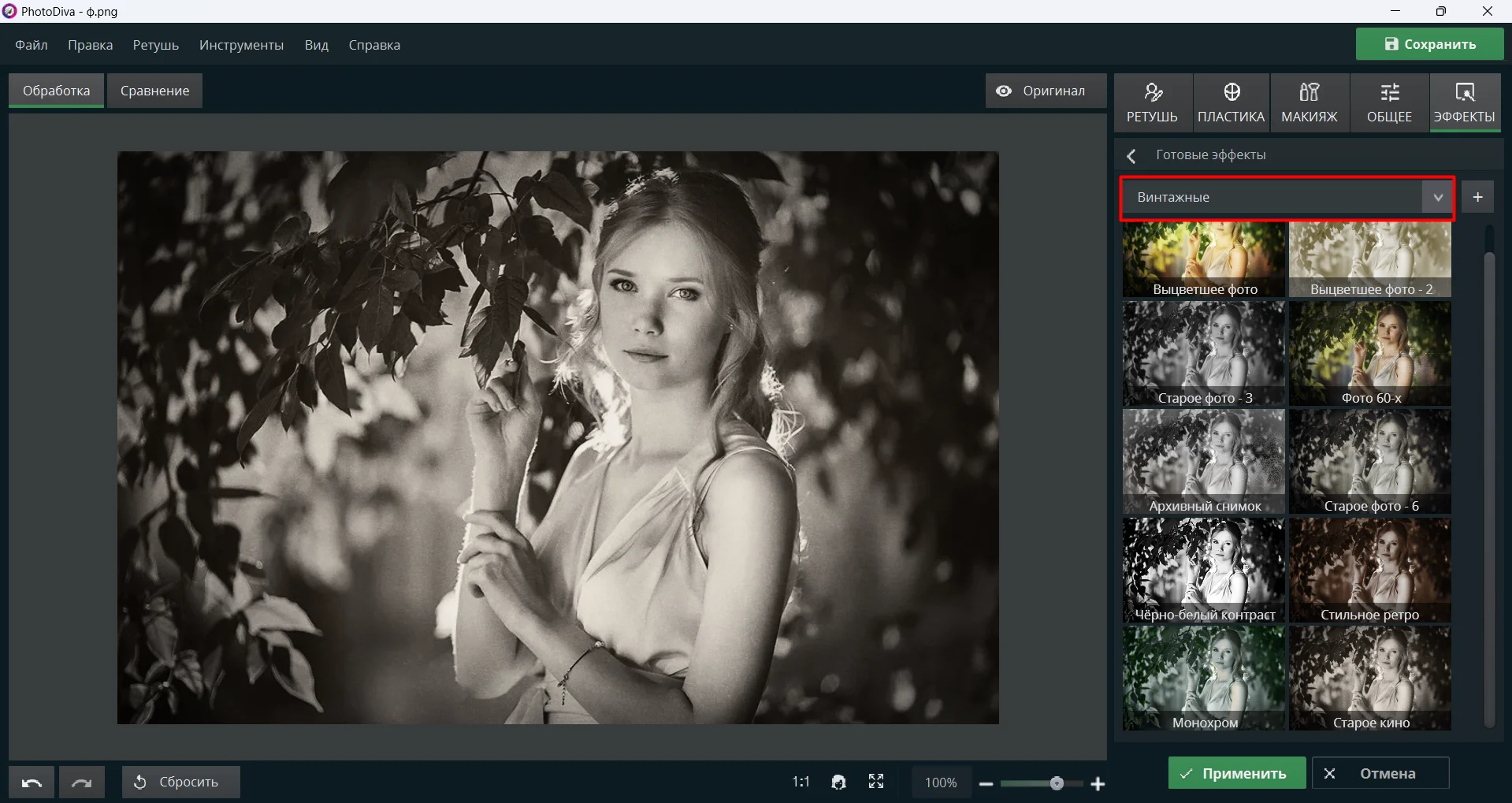Screen dimensions: 1512x803
Task: Select the Выцветшее фото effect
Action: click(1204, 260)
